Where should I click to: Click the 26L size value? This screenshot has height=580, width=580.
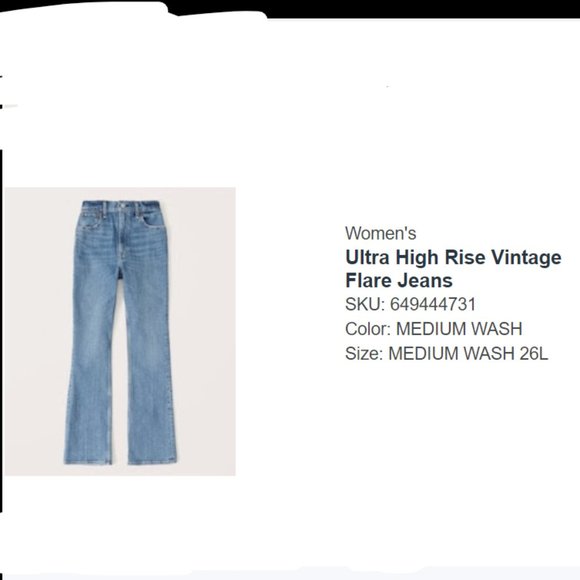coord(533,353)
